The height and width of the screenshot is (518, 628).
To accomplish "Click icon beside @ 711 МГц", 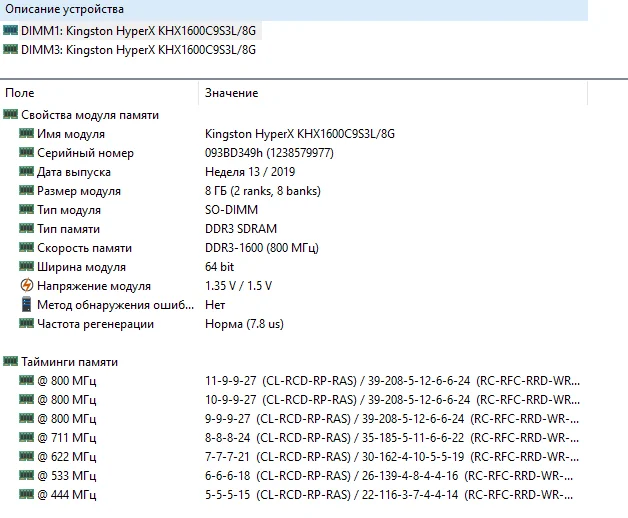I will [x=26, y=437].
